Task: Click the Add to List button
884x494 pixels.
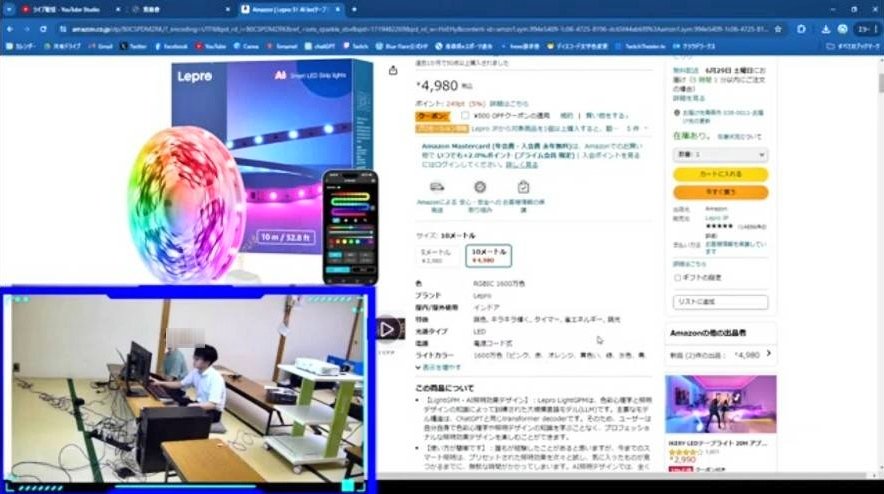Action: coord(720,302)
